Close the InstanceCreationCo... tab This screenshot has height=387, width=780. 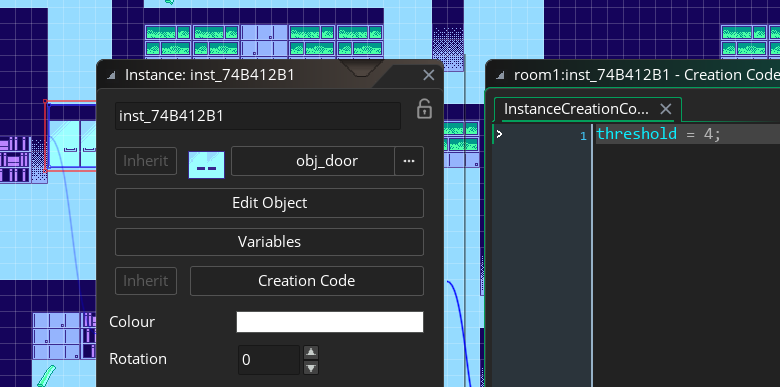666,109
